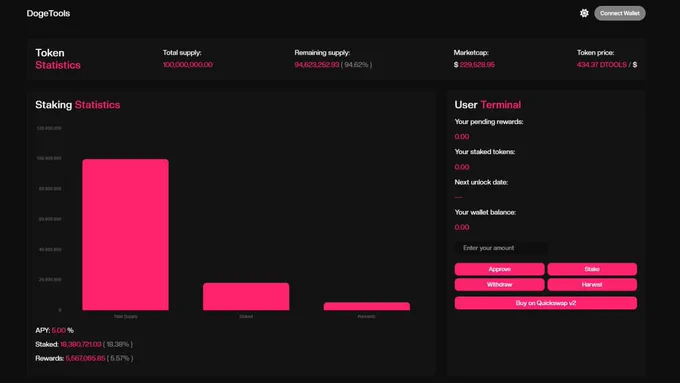Click Your pending rewards label
Image resolution: width=680 pixels, height=383 pixels.
(489, 121)
